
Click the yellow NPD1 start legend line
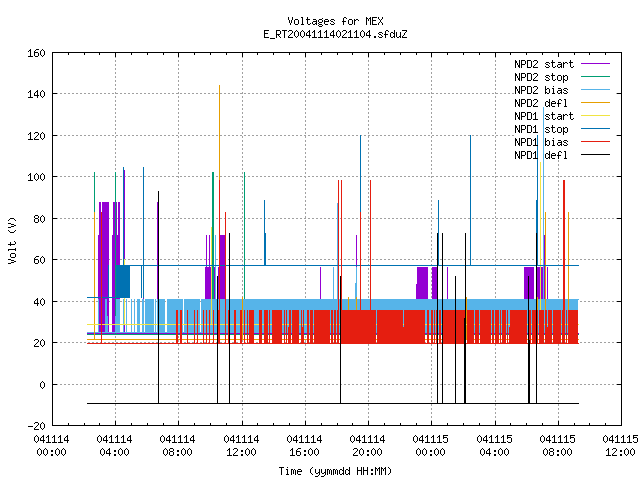(596, 116)
